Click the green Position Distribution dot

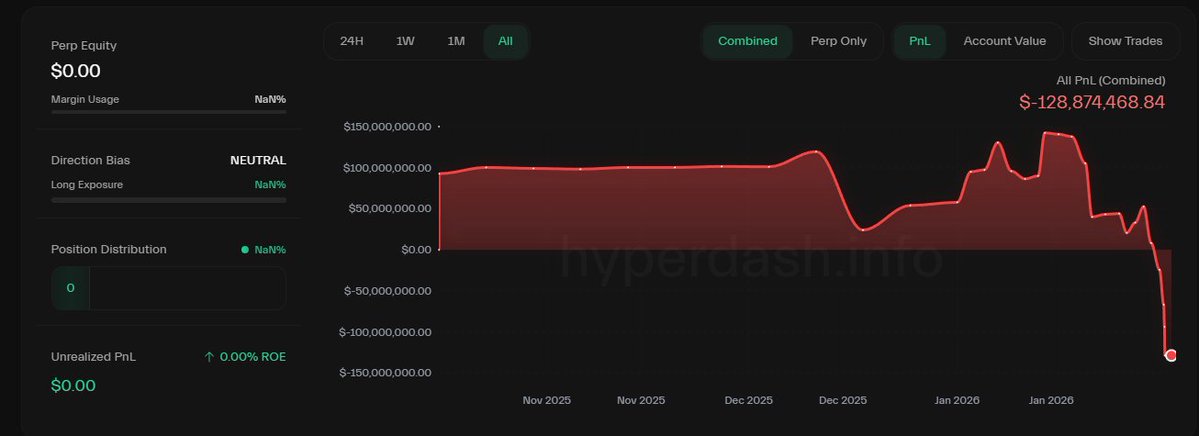coord(245,249)
